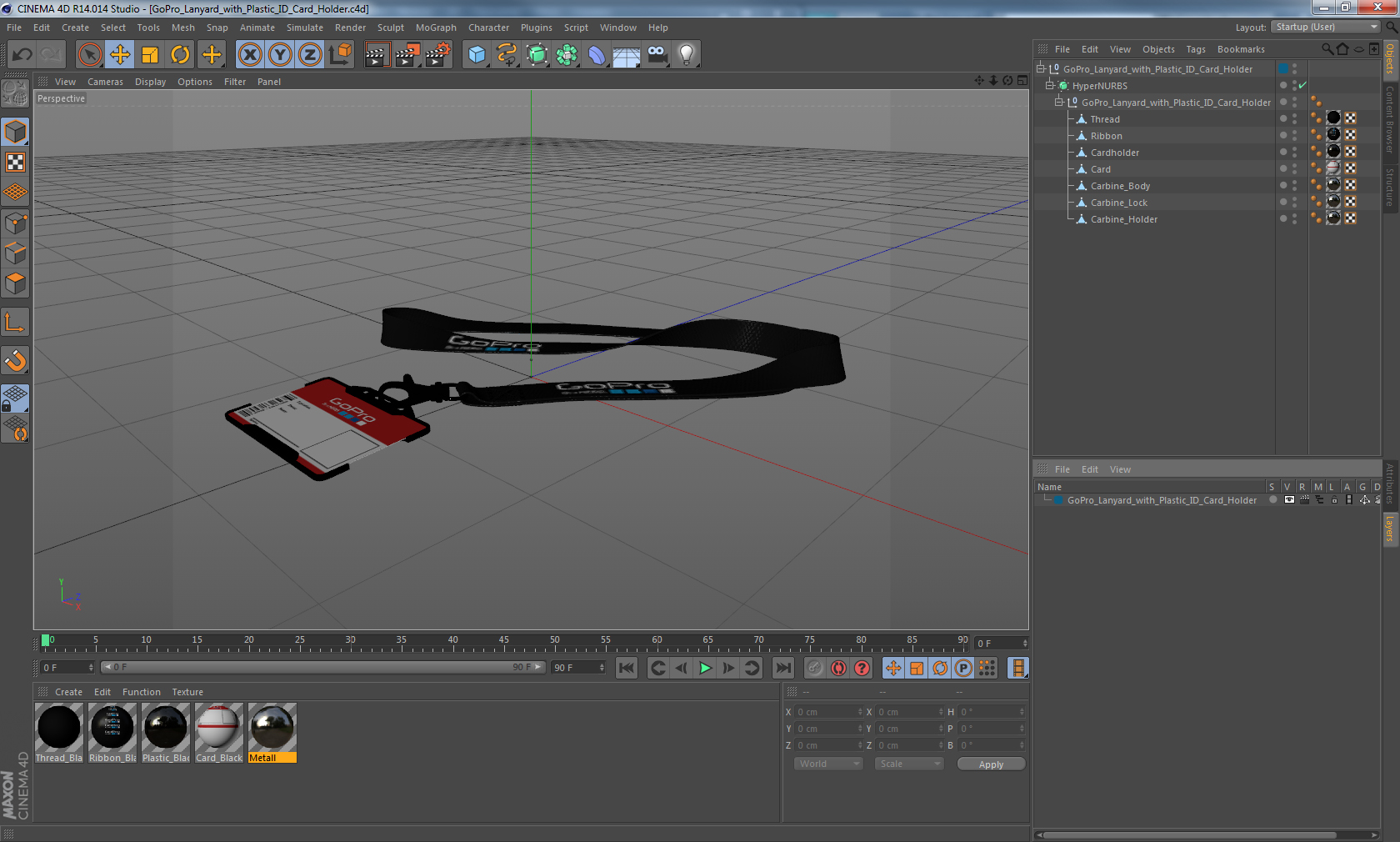Toggle the snap magnet icon
The image size is (1400, 842).
pos(16,361)
